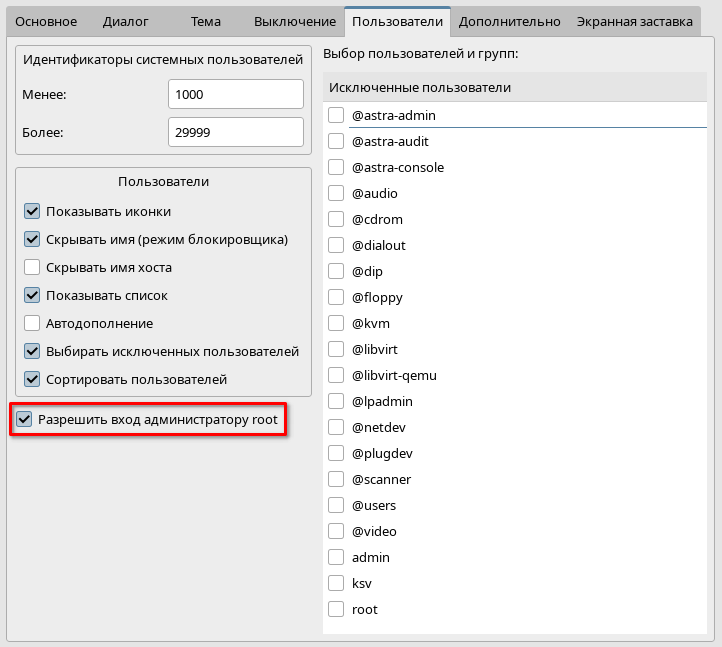The width and height of the screenshot is (722, 647).
Task: Toggle Разрешить вход администратору root
Action: coord(25,420)
